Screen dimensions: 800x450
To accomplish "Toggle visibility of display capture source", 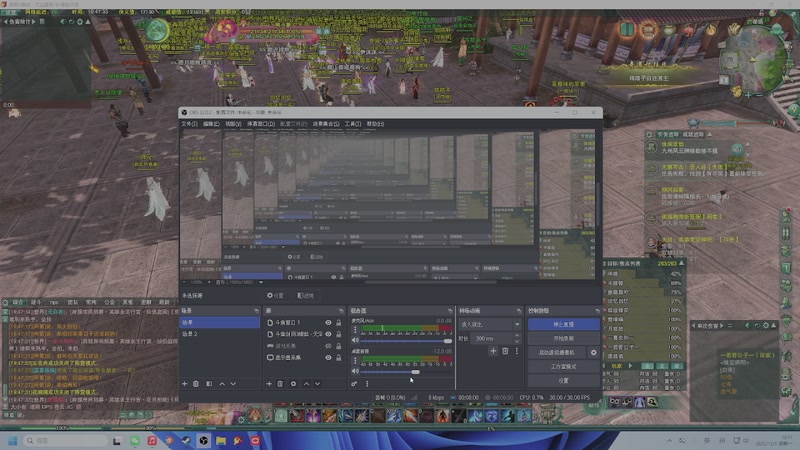I will click(328, 358).
